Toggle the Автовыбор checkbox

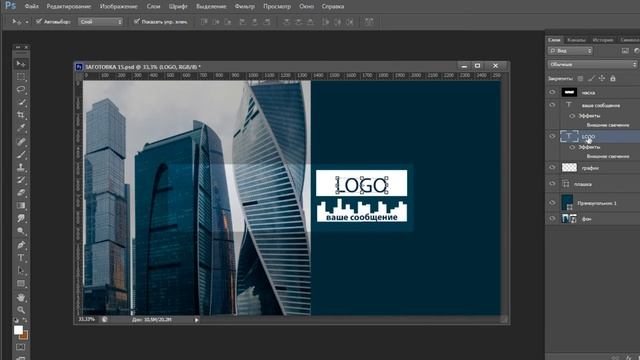[x=39, y=21]
